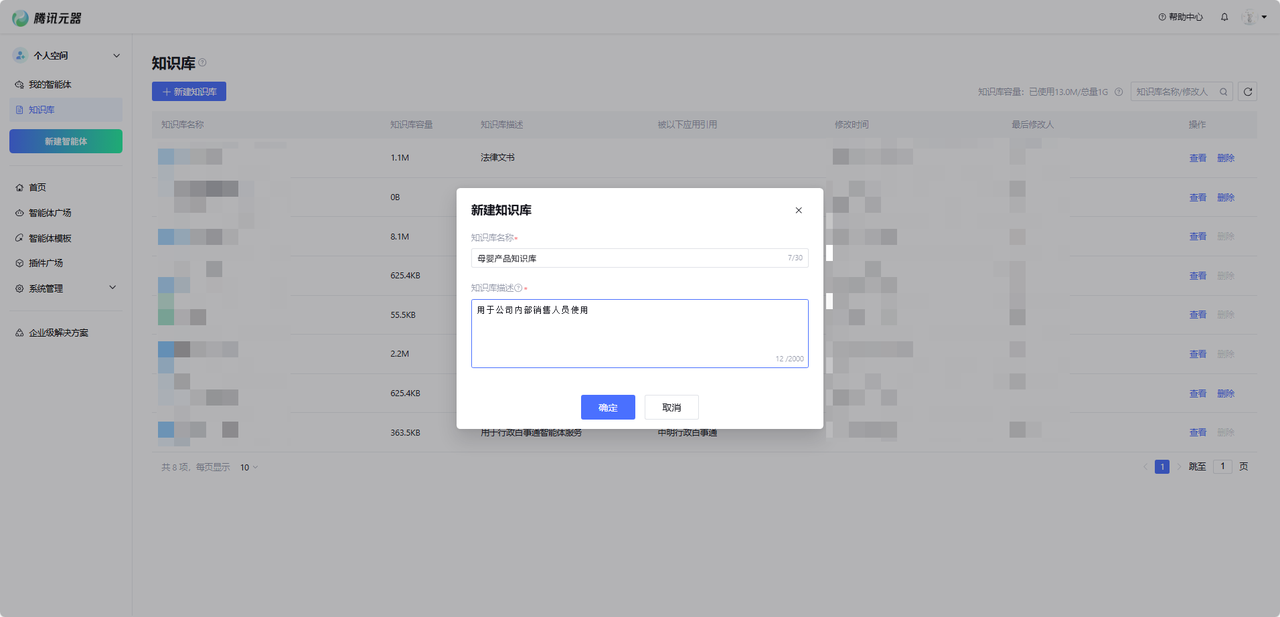Click the 1.1M capacity cell
The image size is (1280, 617).
click(x=400, y=158)
